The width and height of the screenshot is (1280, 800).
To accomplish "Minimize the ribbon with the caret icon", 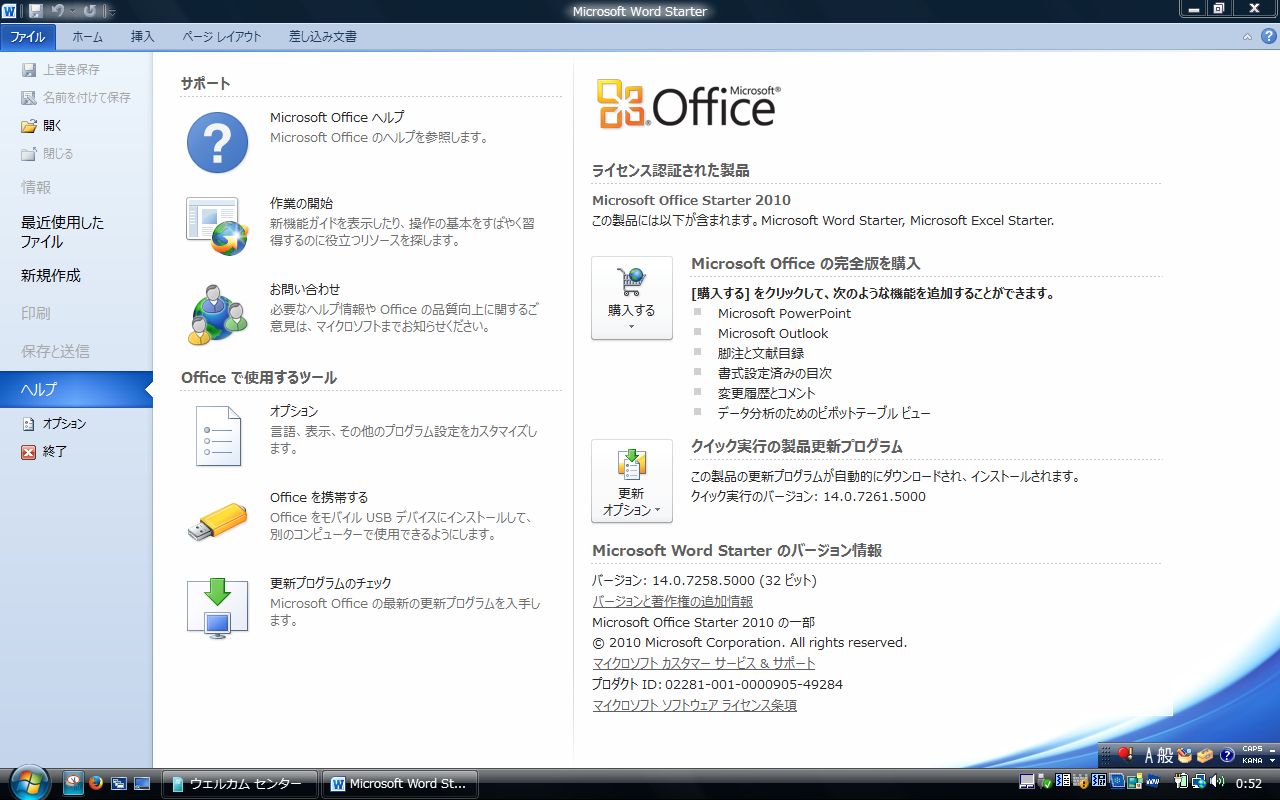I will pyautogui.click(x=1246, y=37).
